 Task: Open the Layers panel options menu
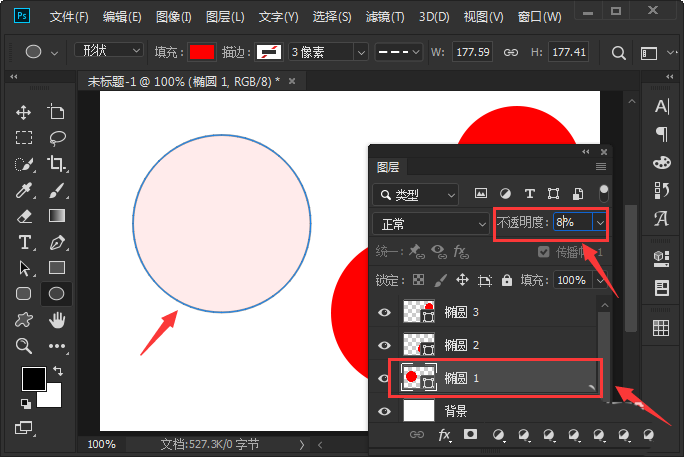point(601,166)
